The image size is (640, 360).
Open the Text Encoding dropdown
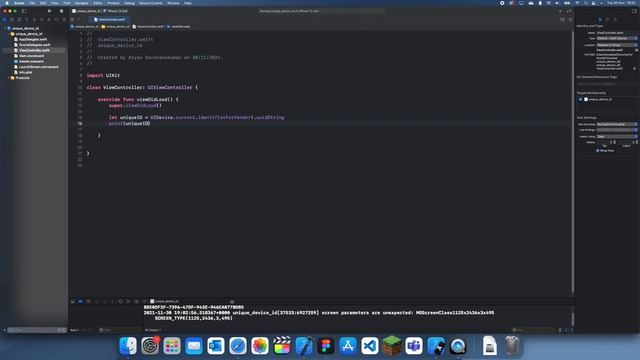[616, 124]
